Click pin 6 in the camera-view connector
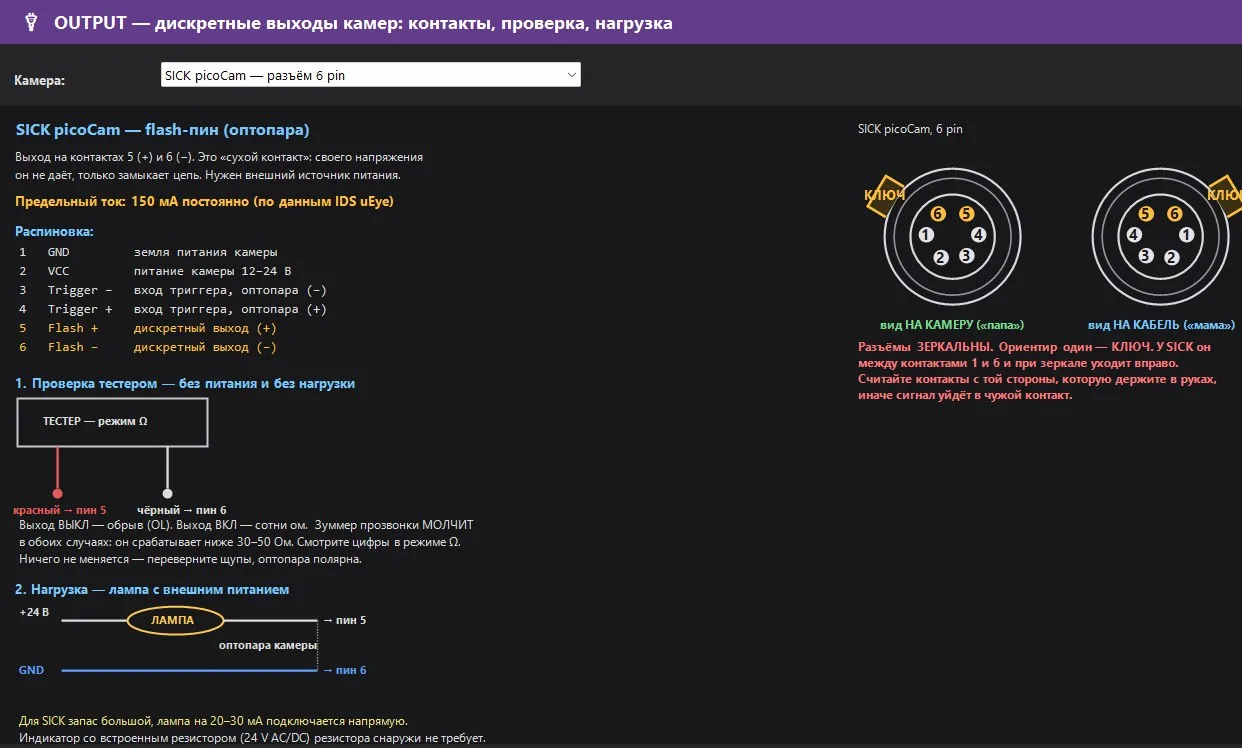 (x=938, y=214)
